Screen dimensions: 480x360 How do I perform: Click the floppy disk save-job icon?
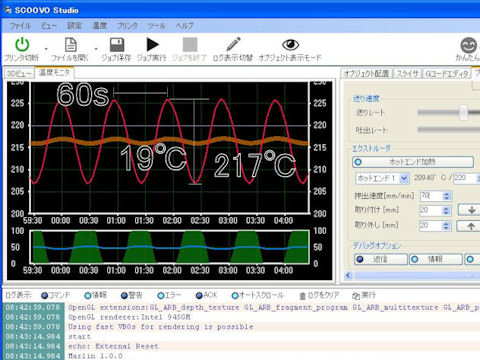[117, 45]
